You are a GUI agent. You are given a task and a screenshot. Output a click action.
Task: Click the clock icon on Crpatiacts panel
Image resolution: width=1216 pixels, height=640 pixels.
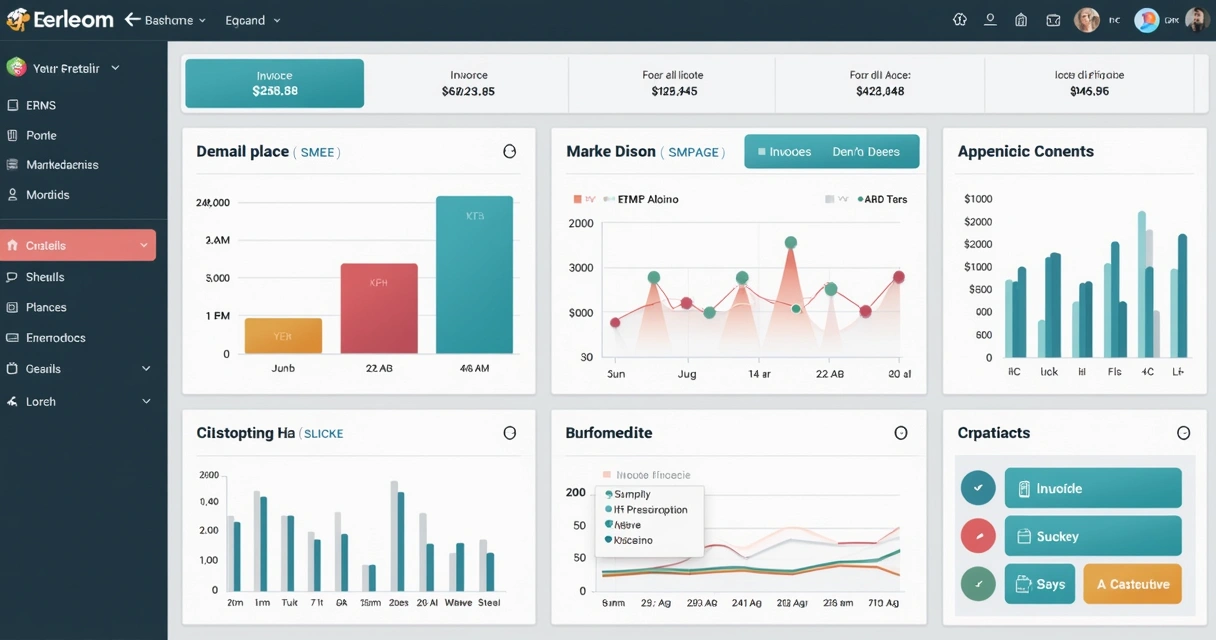click(1183, 433)
